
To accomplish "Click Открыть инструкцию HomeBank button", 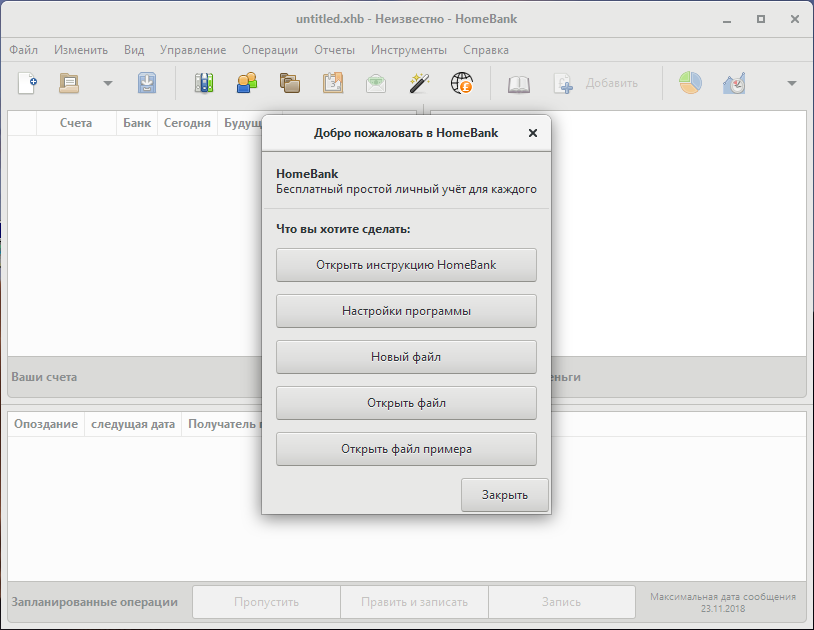I will pyautogui.click(x=406, y=265).
